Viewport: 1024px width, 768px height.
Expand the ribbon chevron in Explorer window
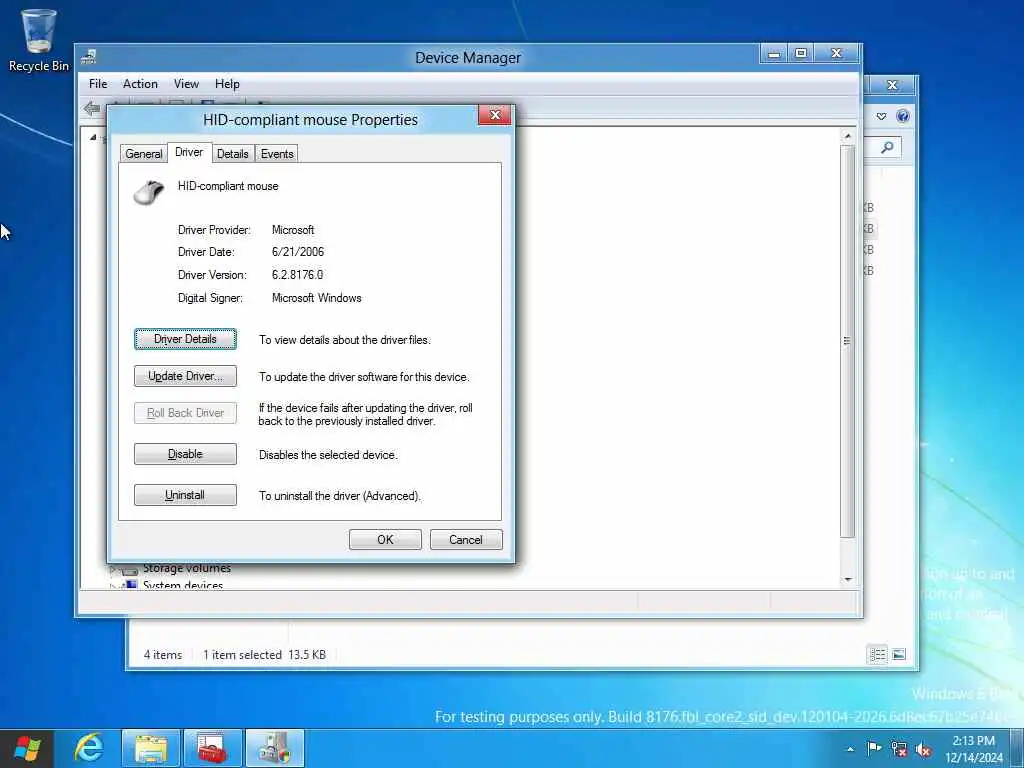[881, 116]
